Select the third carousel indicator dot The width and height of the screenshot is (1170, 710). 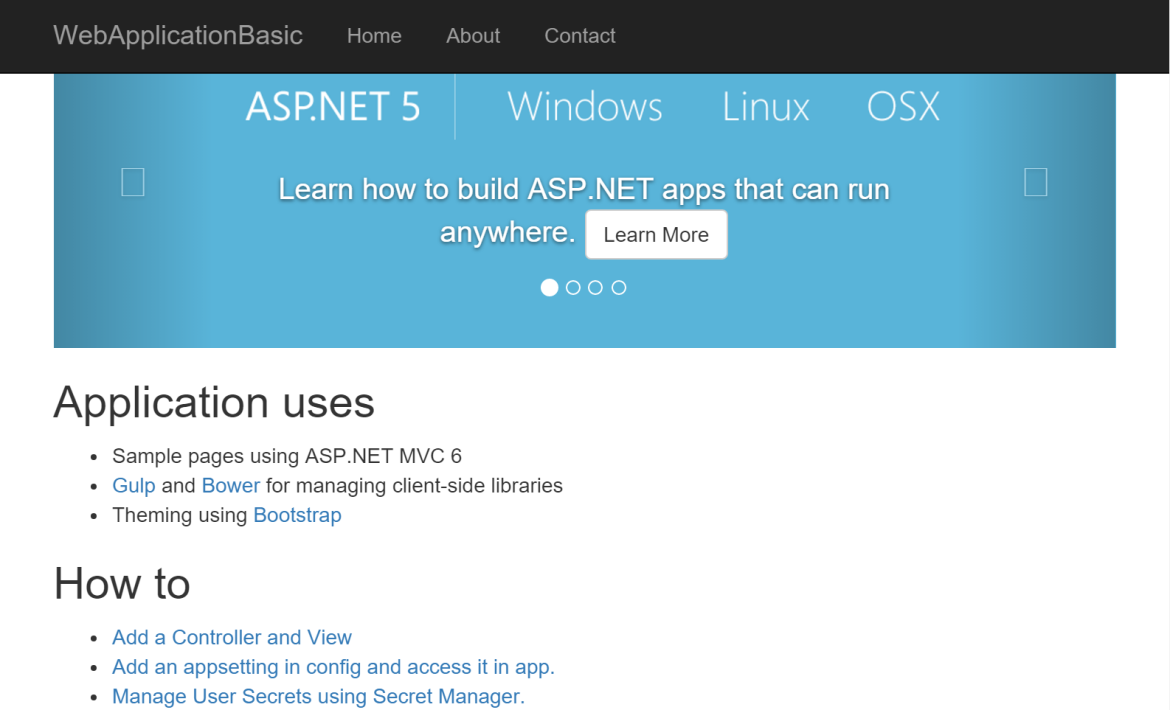pos(595,288)
